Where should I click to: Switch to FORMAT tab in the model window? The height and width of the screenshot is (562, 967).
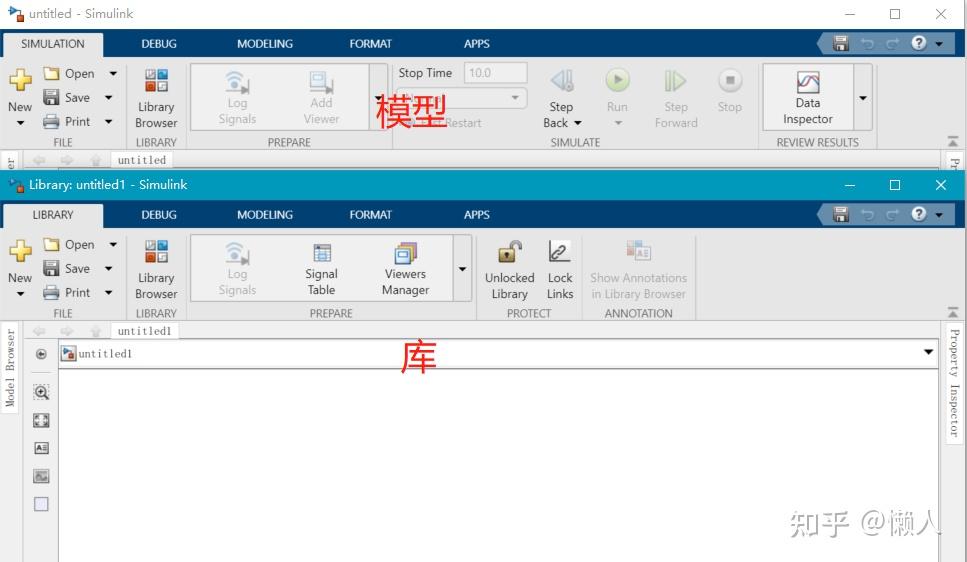(x=370, y=44)
